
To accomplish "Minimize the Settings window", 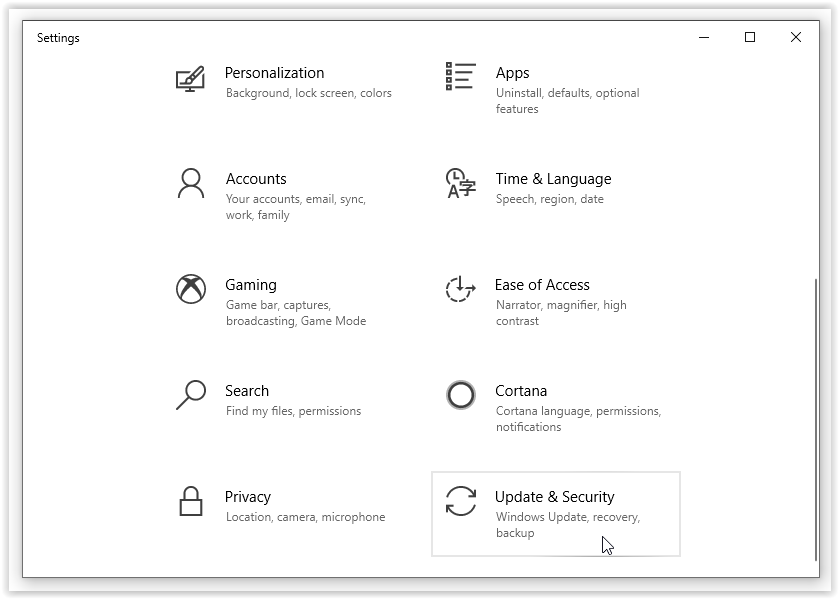I will [x=704, y=37].
